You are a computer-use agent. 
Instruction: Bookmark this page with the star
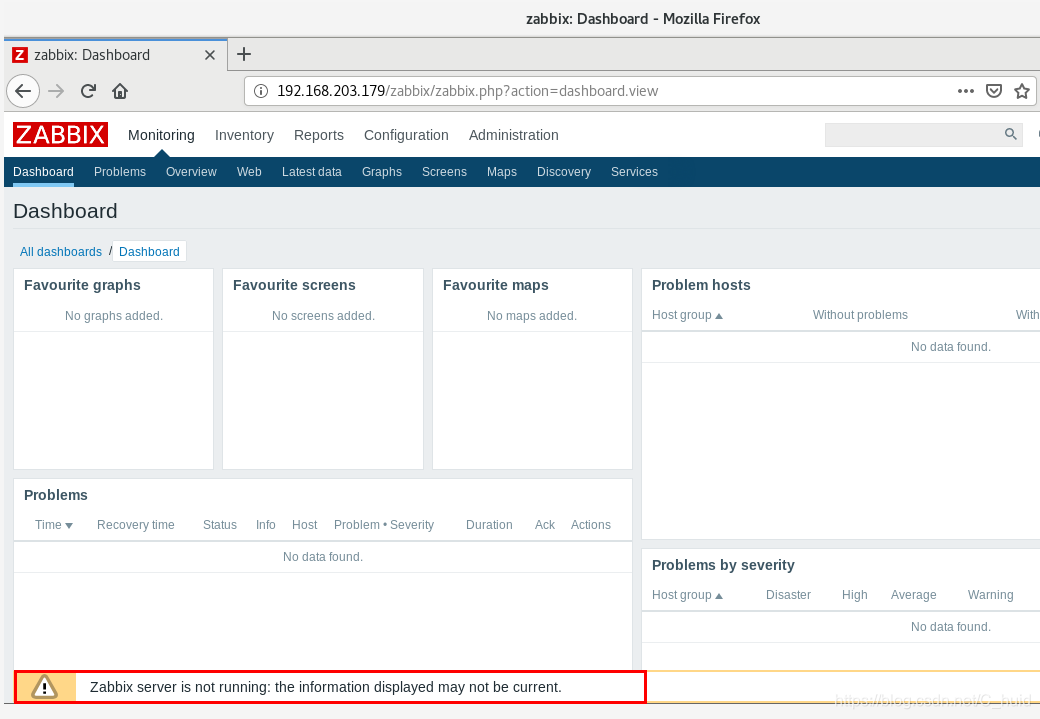click(1022, 91)
